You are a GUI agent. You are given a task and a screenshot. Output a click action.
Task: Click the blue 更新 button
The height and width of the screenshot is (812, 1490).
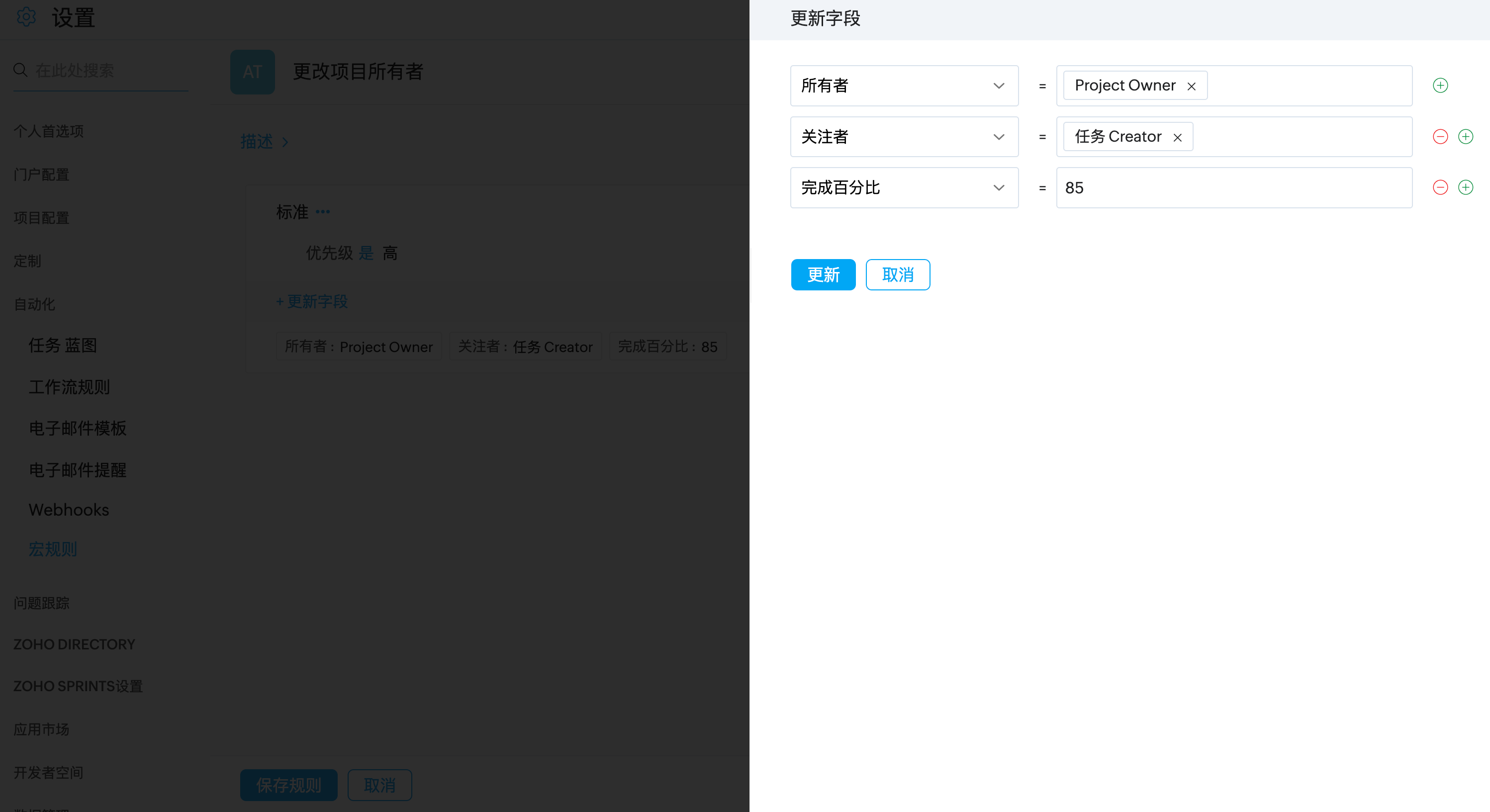[x=823, y=274]
